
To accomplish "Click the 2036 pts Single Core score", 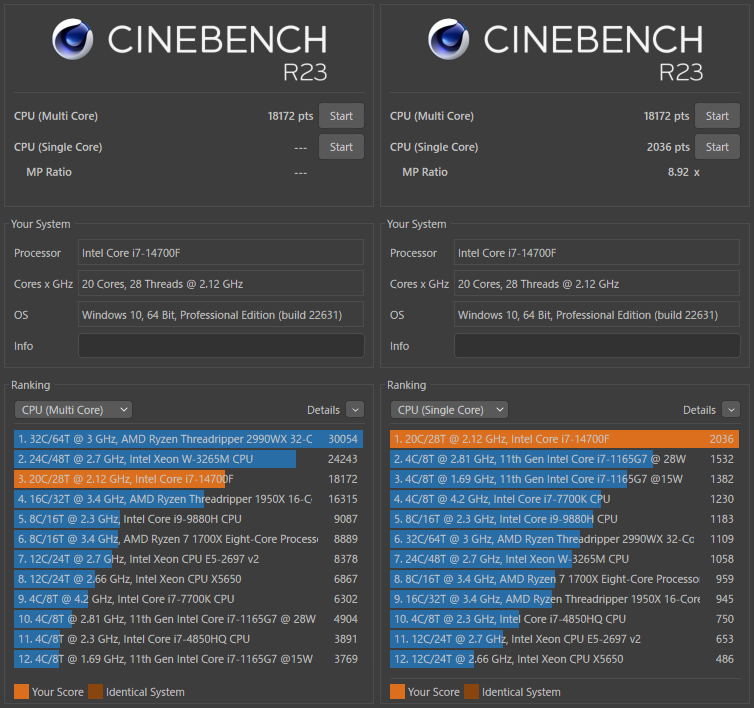I will tap(668, 147).
